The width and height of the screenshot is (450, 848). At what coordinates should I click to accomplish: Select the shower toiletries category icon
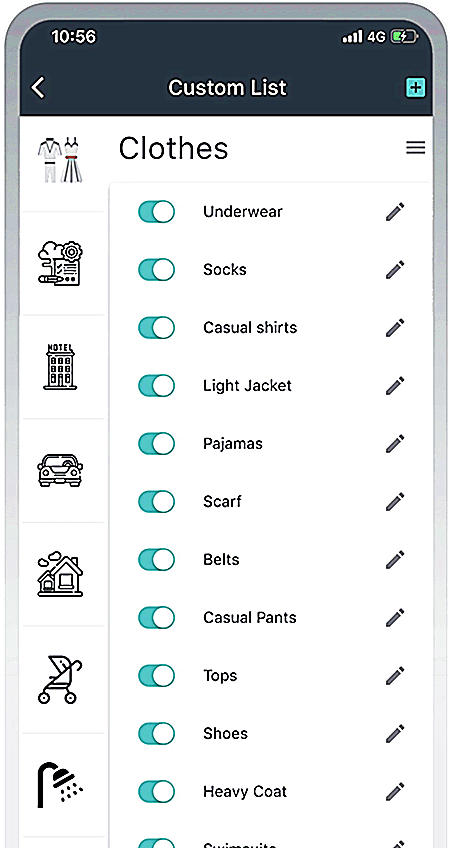coord(60,785)
